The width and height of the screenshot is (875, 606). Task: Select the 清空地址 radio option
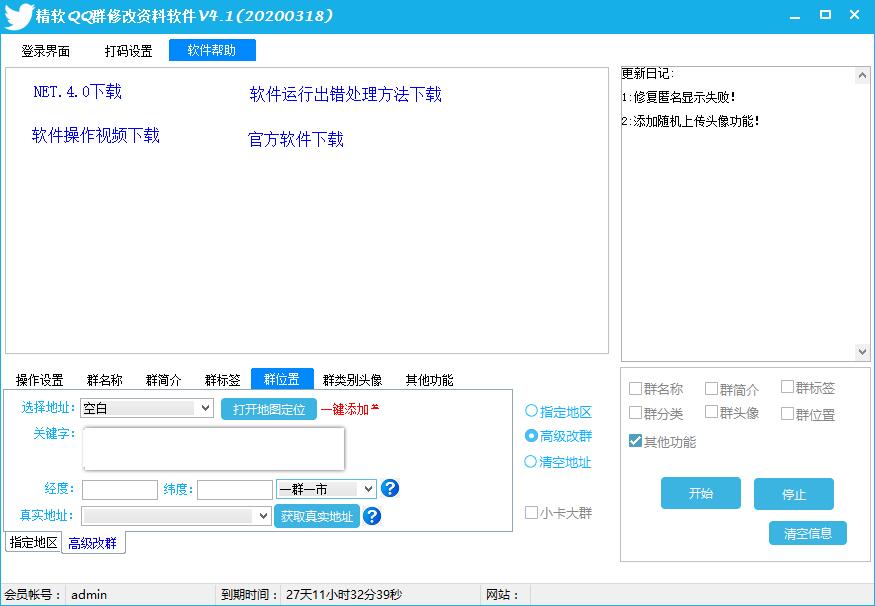[558, 462]
